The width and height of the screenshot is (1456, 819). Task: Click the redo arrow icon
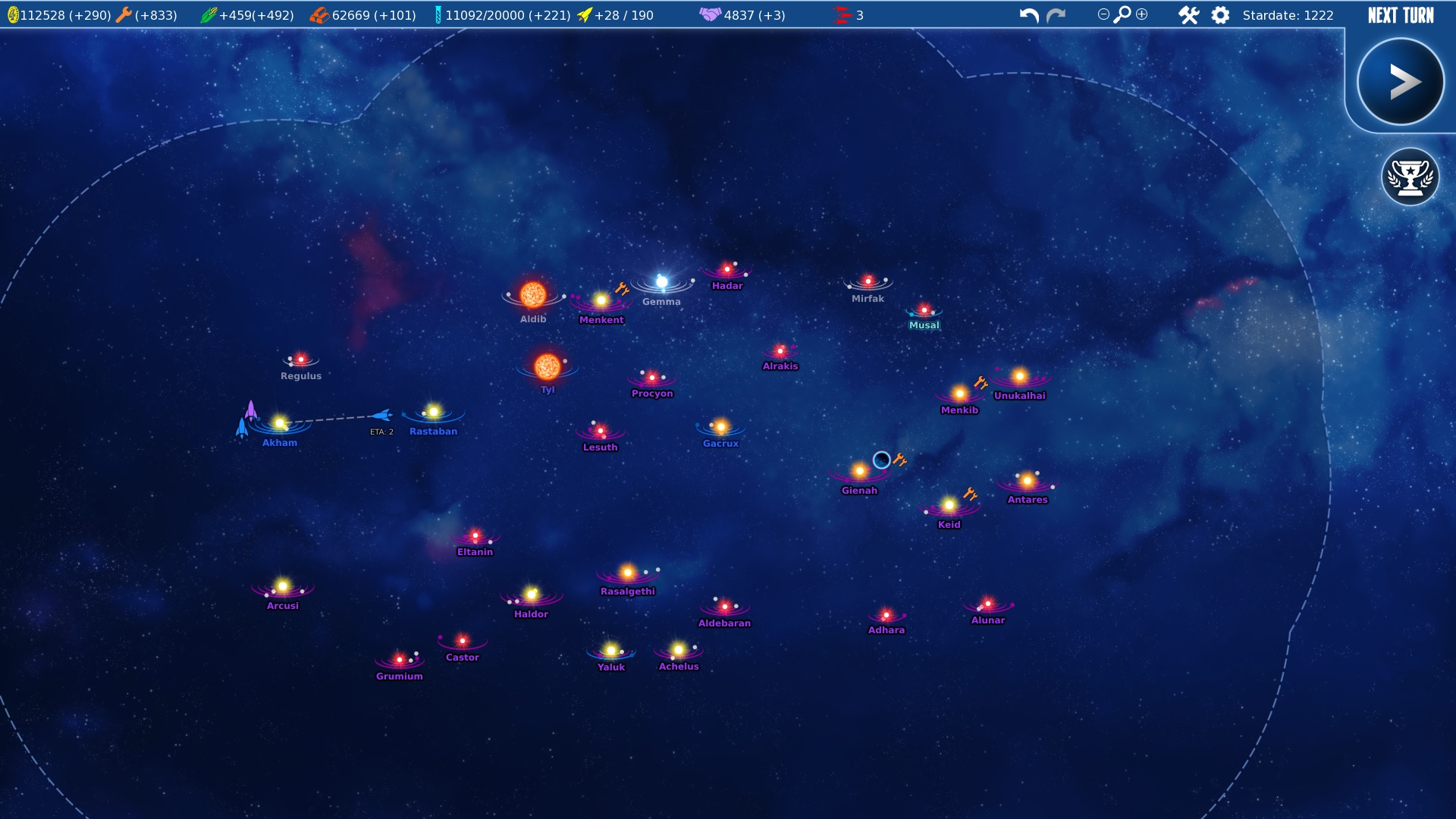point(1056,15)
